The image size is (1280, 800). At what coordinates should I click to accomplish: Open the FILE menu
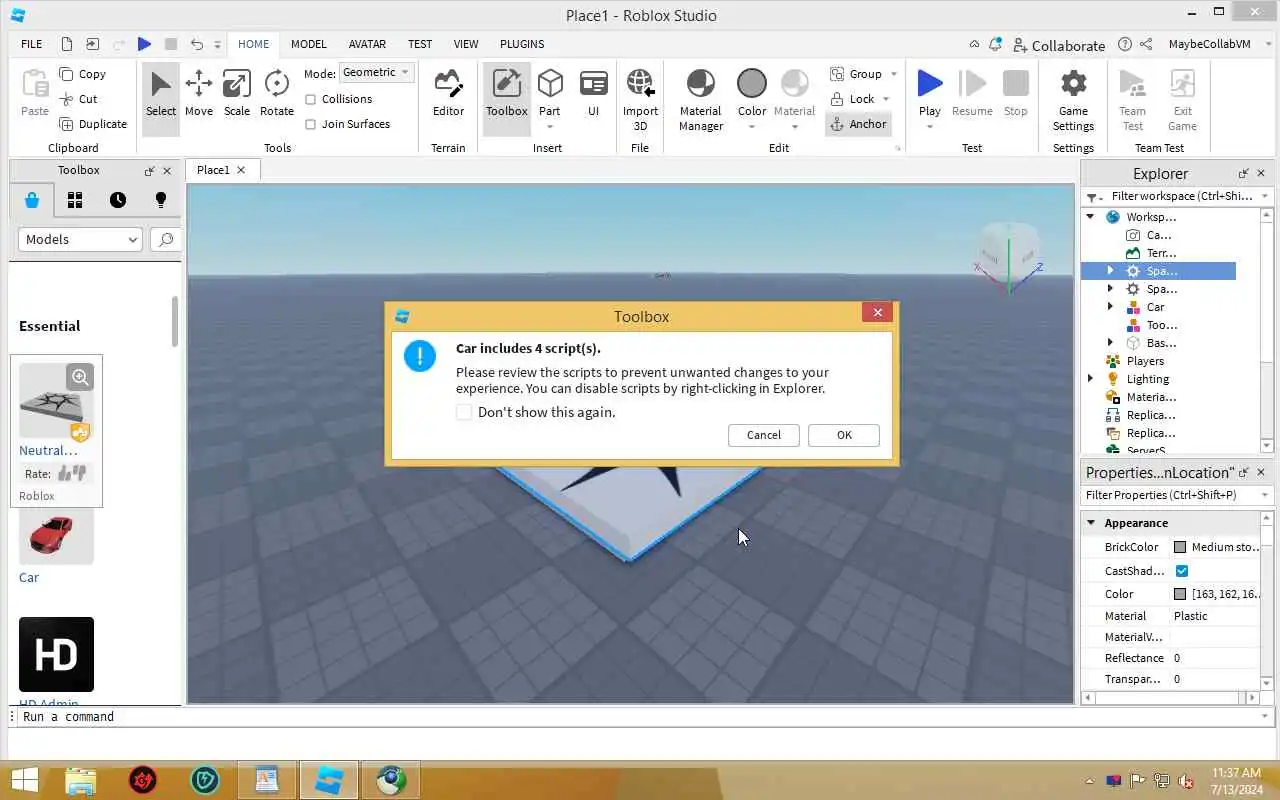click(32, 44)
